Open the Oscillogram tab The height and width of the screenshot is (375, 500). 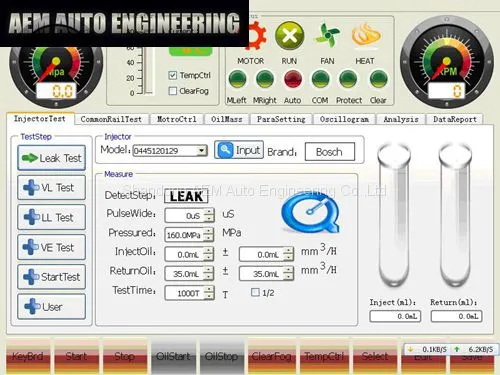tap(344, 119)
